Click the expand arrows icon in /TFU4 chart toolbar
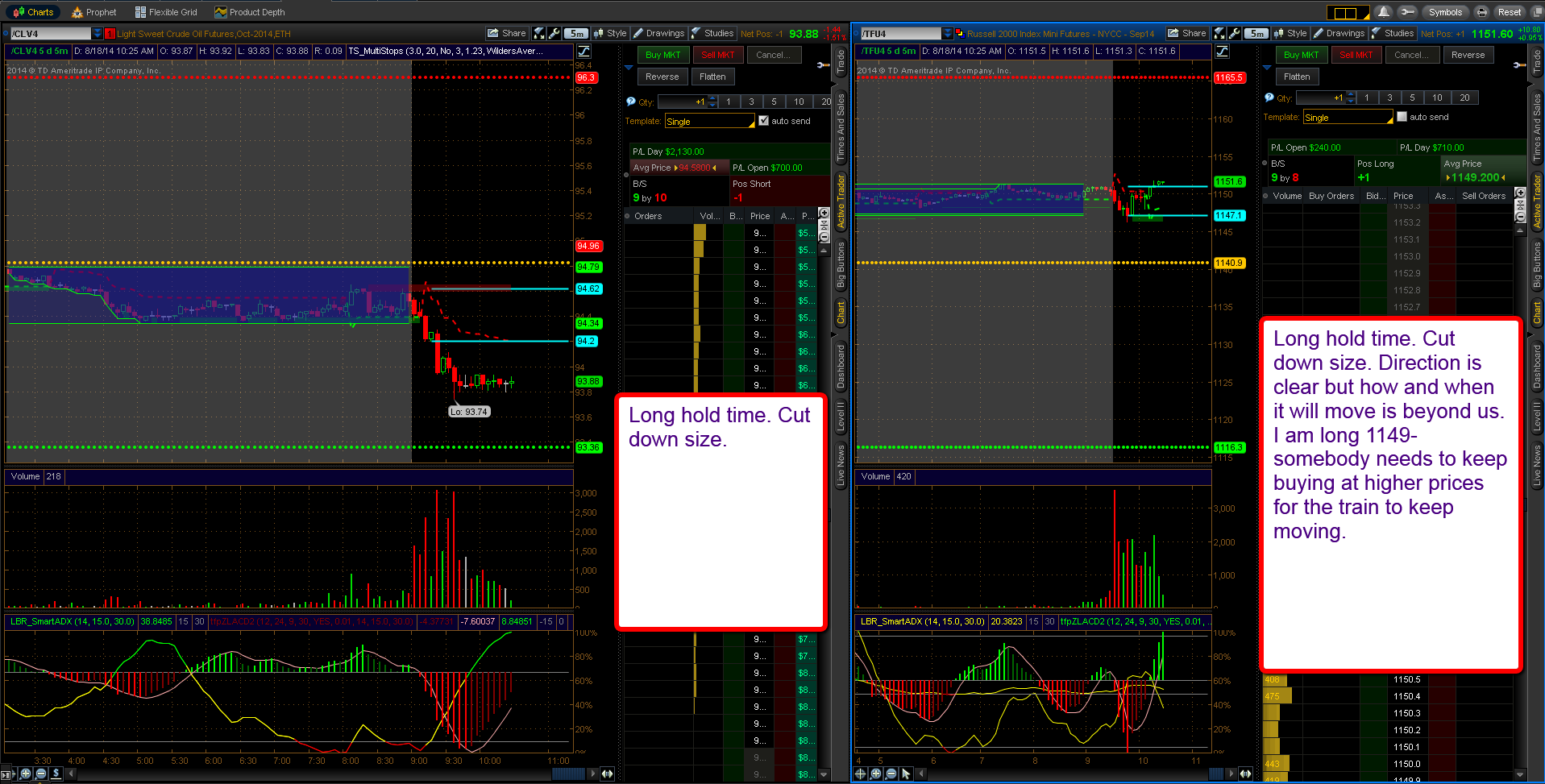Screen dimensions: 1545x784 1219,33
